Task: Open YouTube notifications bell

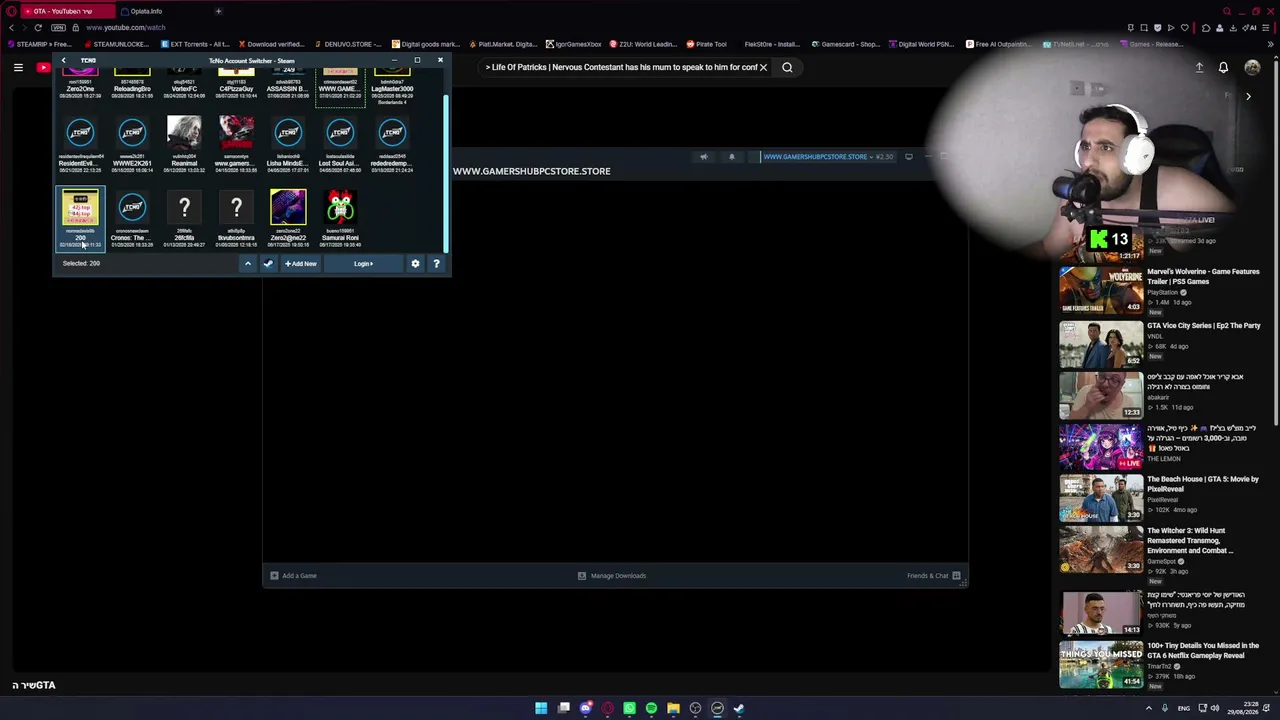Action: [1223, 68]
